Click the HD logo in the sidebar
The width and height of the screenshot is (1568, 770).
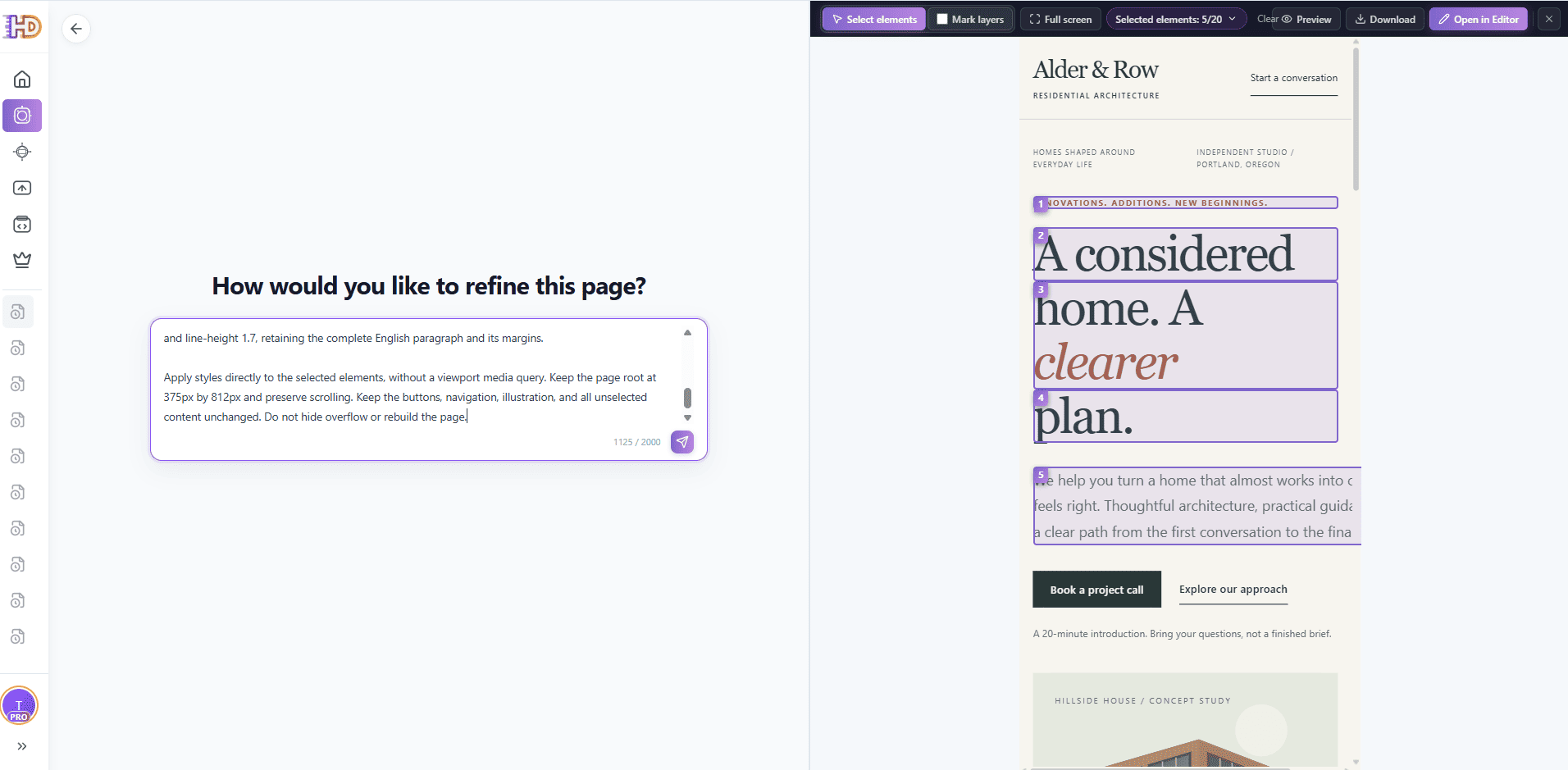(x=22, y=27)
